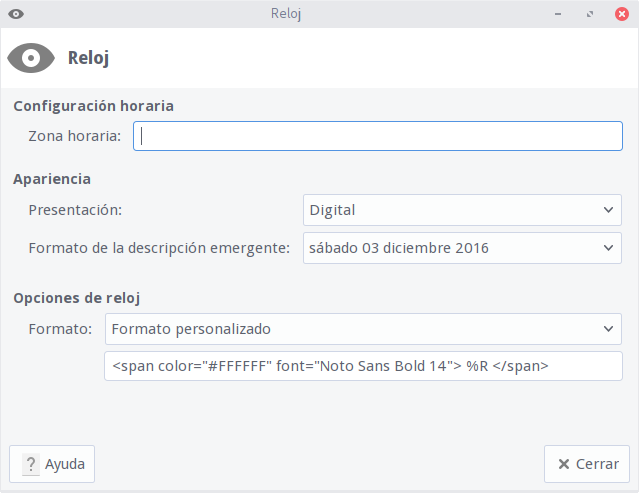Screen dimensions: 639x493
Task: Click the Reloj title in the title bar
Action: click(286, 14)
